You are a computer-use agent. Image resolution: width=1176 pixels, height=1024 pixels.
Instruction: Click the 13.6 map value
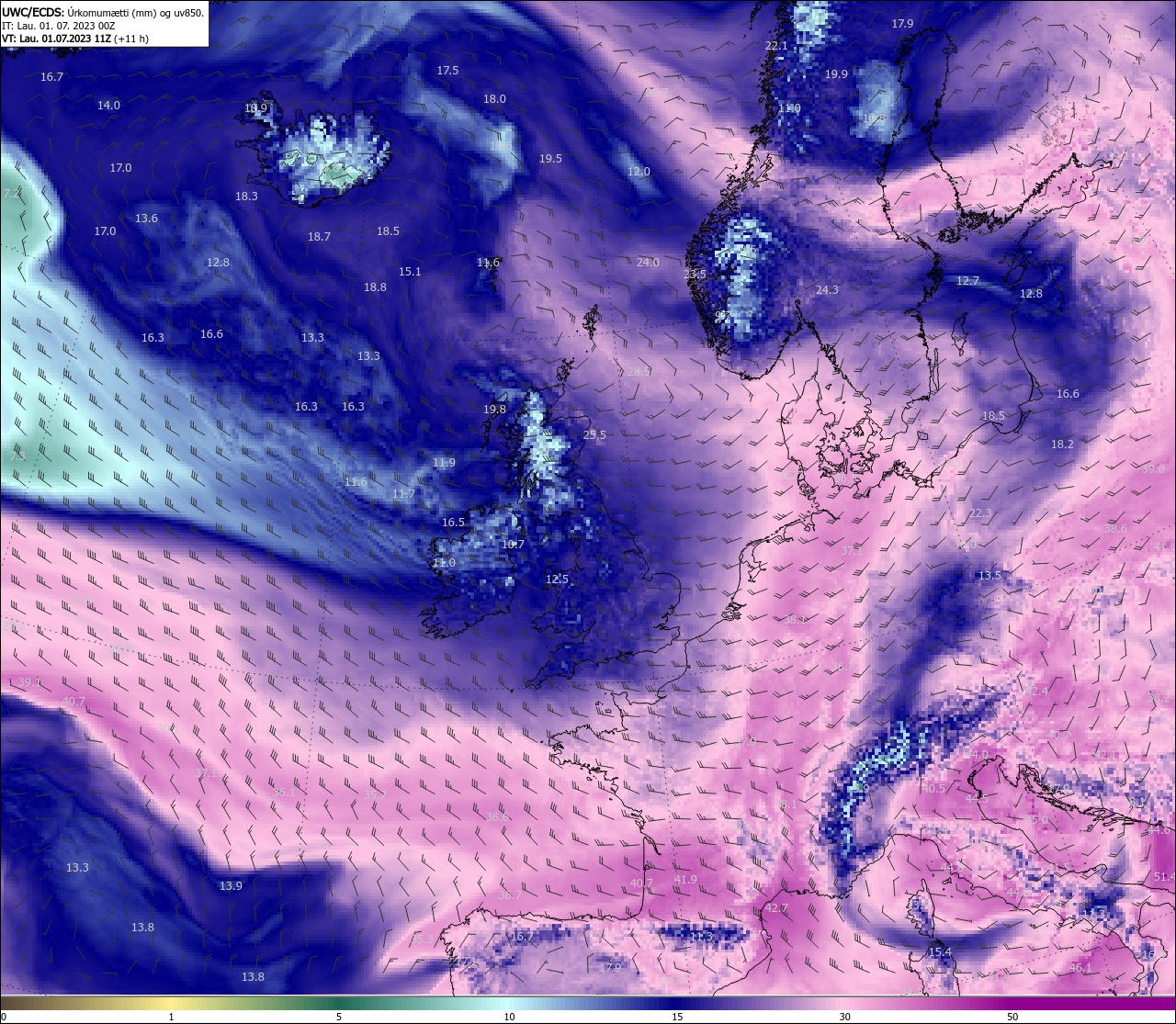click(146, 219)
